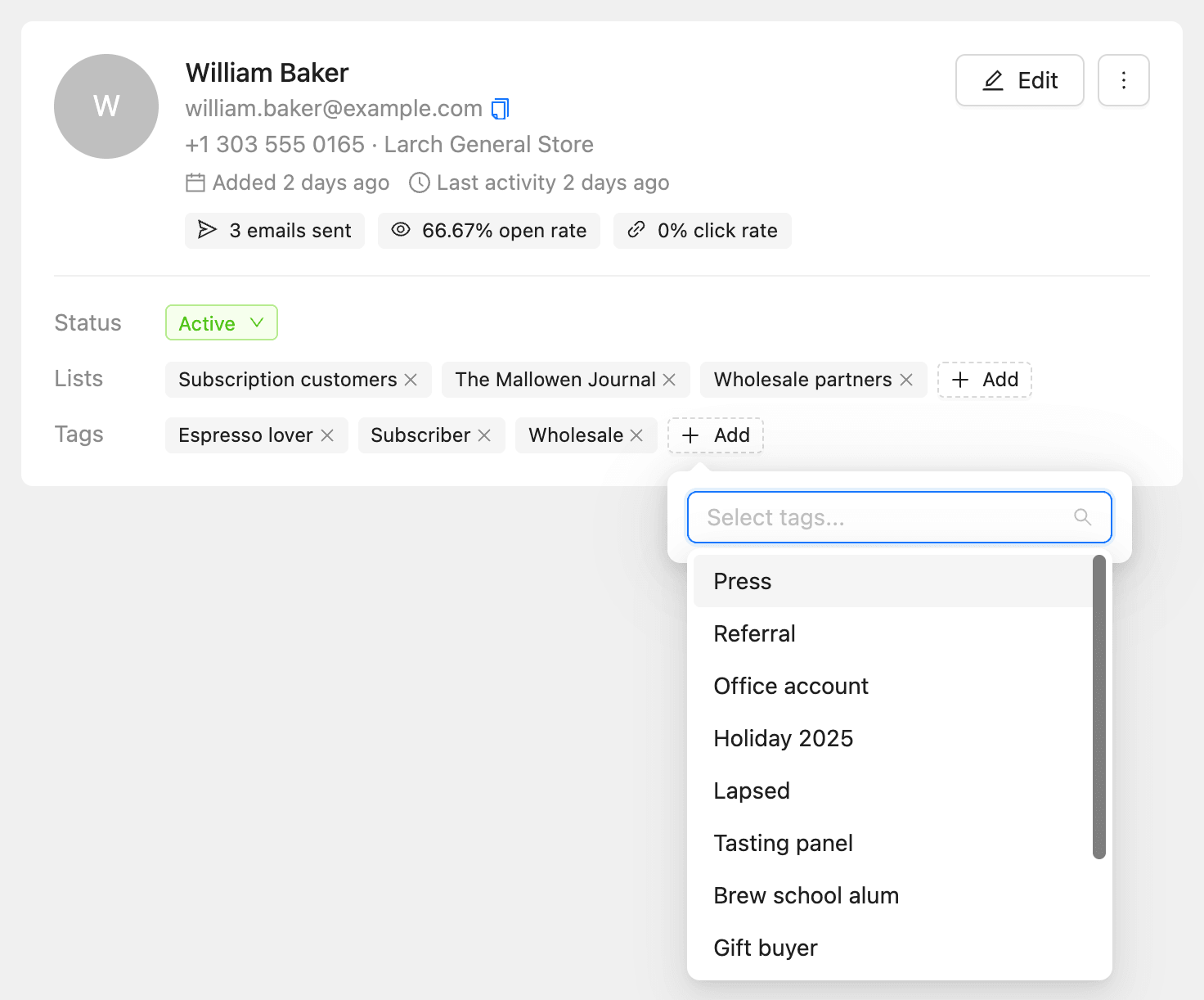This screenshot has width=1204, height=1000.
Task: Remove the Espresso lover tag
Action: [x=327, y=435]
